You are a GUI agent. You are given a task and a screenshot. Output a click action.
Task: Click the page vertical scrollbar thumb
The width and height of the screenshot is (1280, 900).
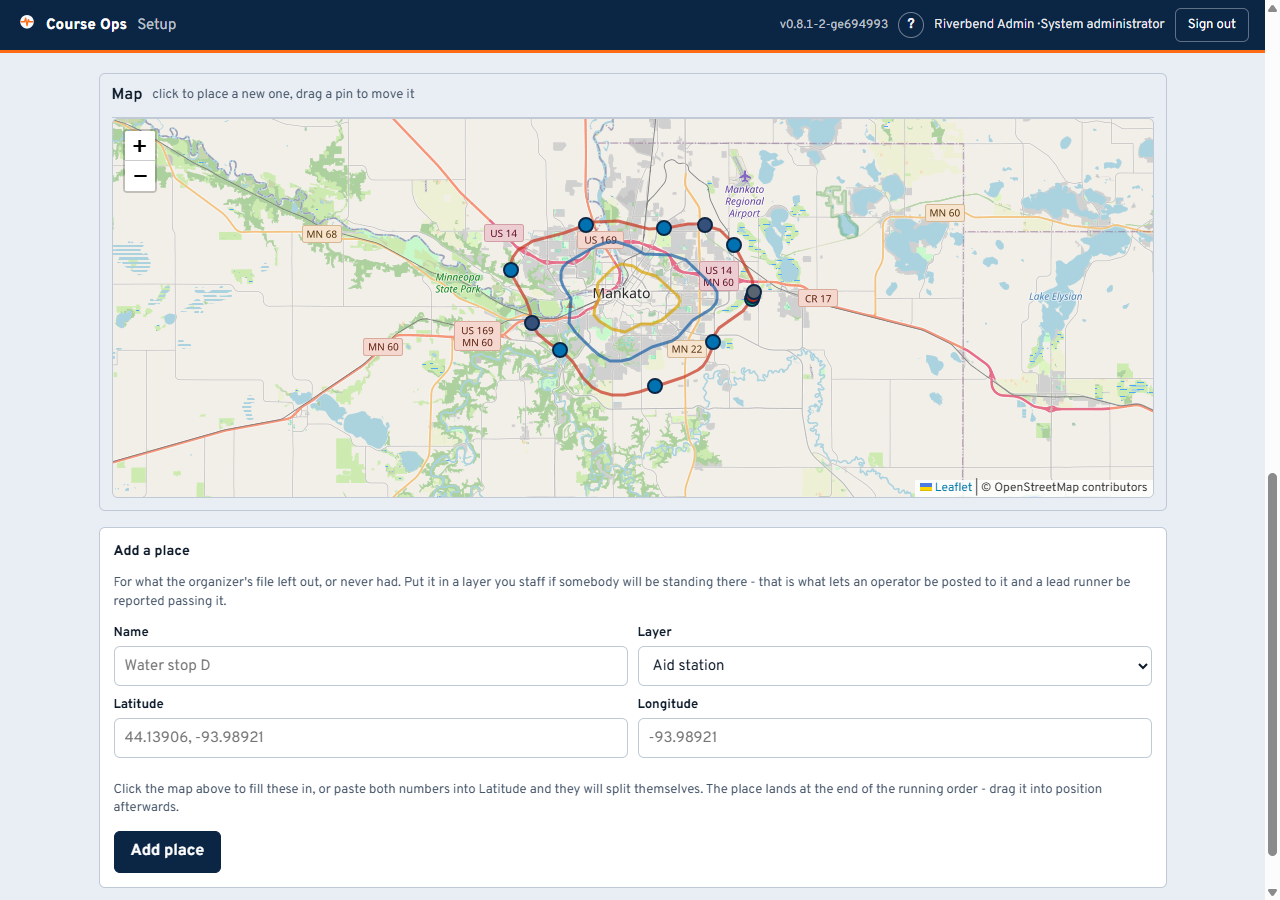pyautogui.click(x=1272, y=664)
